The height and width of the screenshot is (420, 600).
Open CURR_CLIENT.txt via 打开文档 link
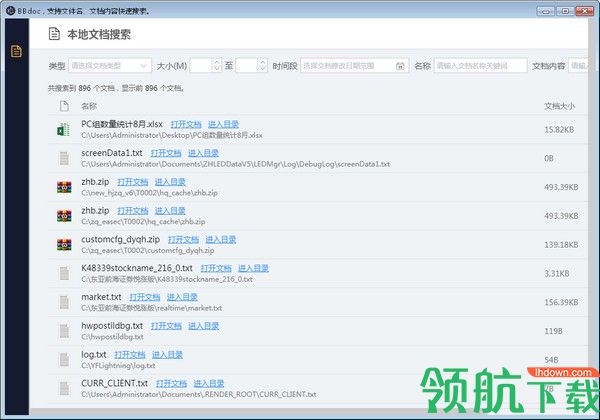coord(171,383)
